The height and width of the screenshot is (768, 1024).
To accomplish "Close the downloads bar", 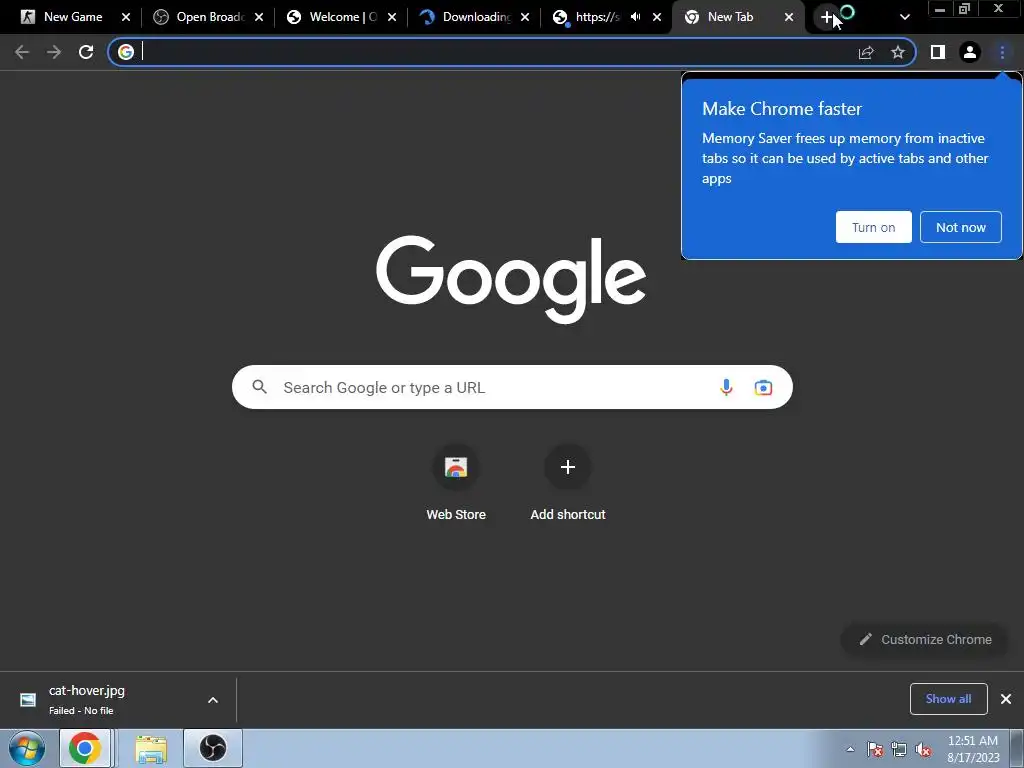I will 1006,699.
